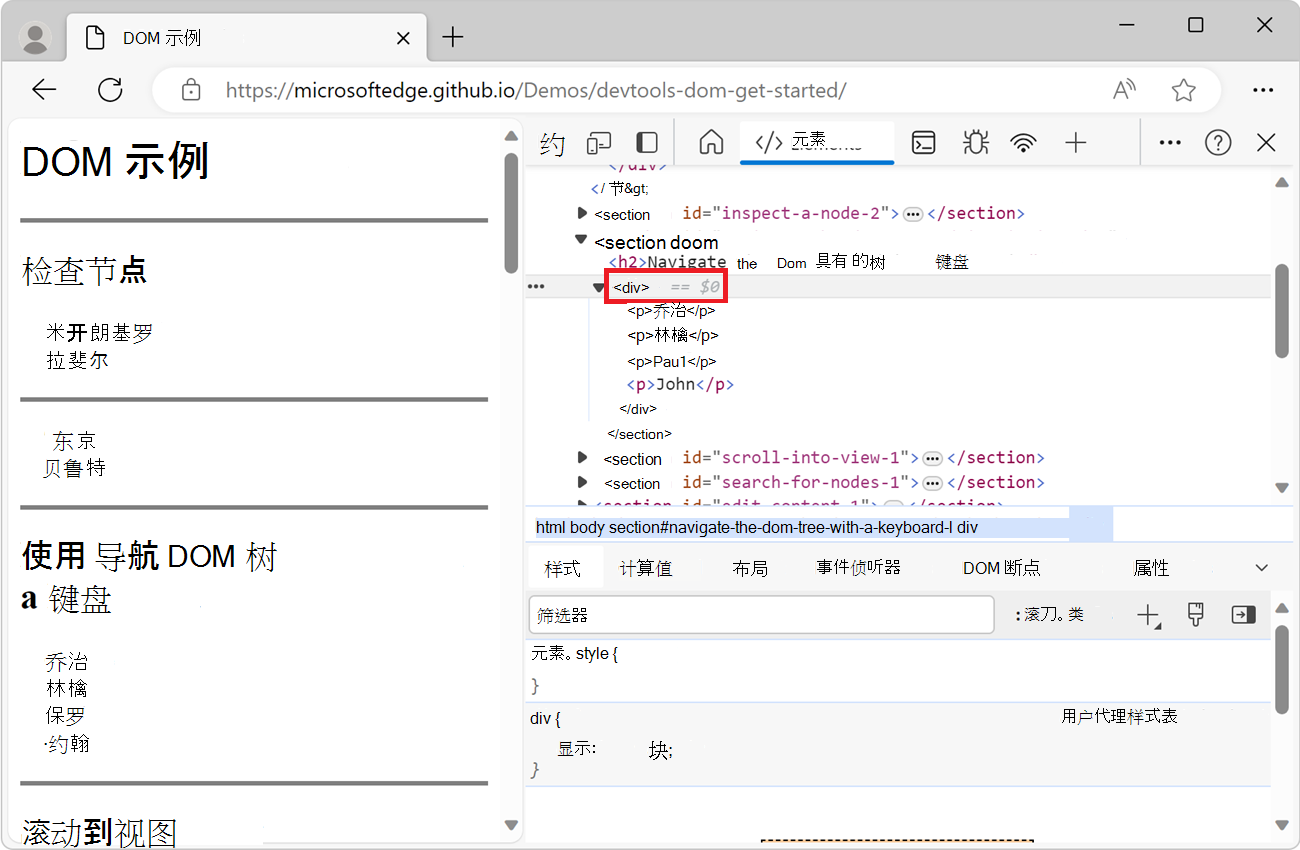Select the 样式 Styles tab
The image size is (1300, 850).
pos(563,568)
